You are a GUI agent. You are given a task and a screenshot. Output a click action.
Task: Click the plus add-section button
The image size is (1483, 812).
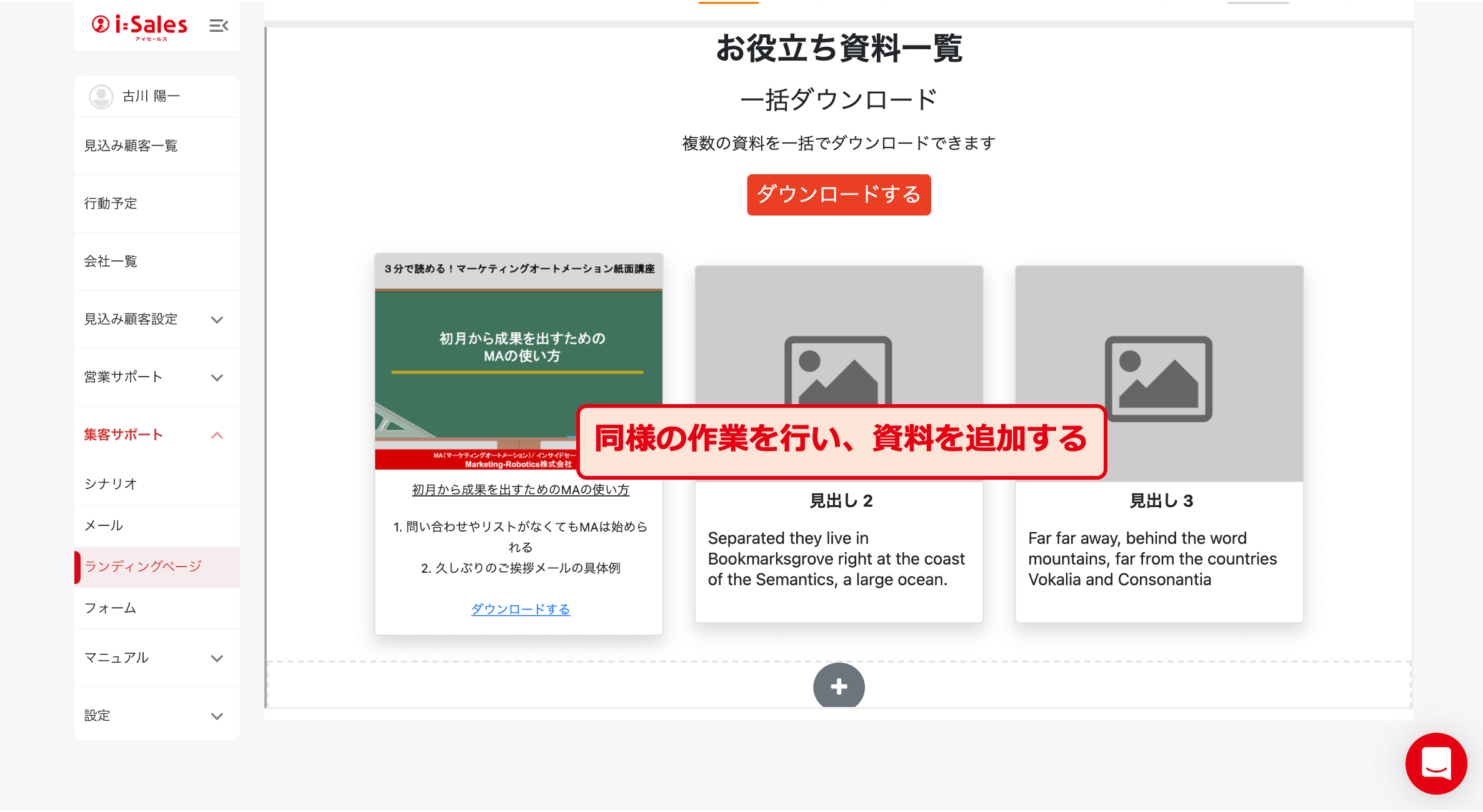point(838,686)
